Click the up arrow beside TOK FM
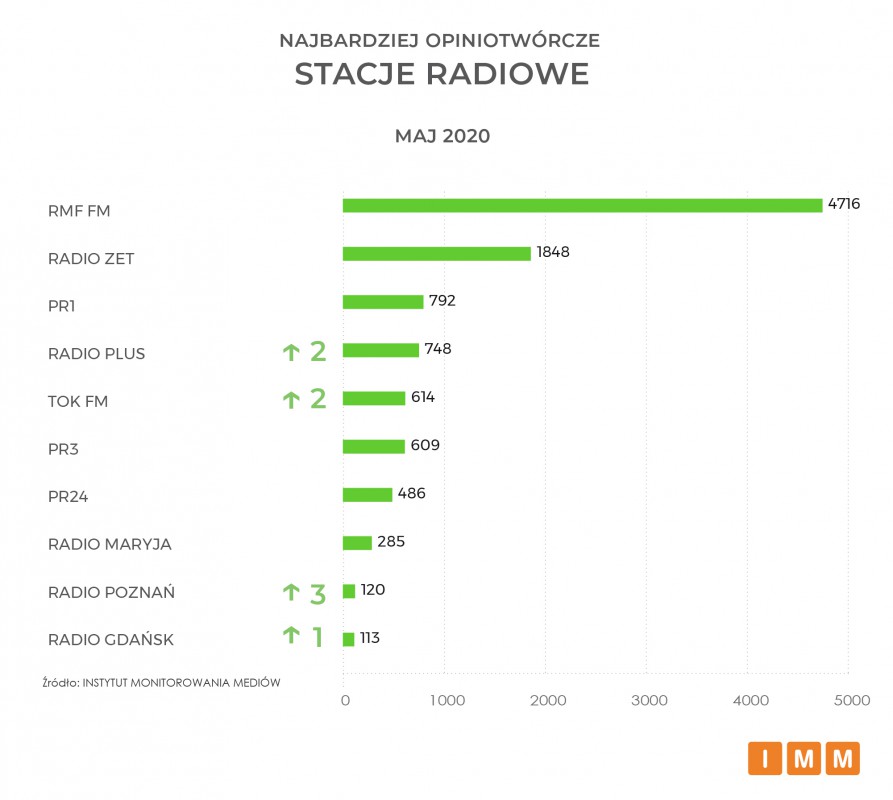 tap(291, 400)
